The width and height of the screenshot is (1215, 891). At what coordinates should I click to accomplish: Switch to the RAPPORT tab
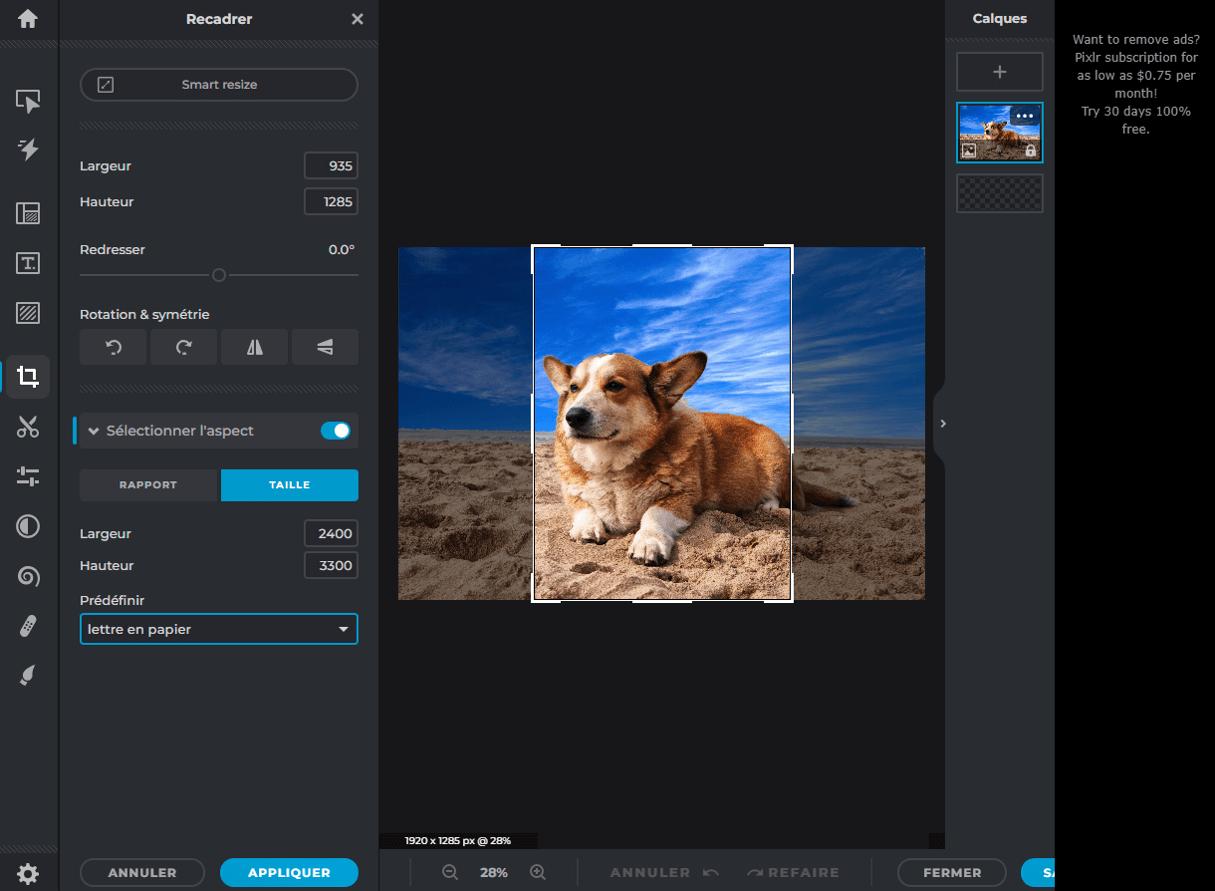click(x=148, y=484)
